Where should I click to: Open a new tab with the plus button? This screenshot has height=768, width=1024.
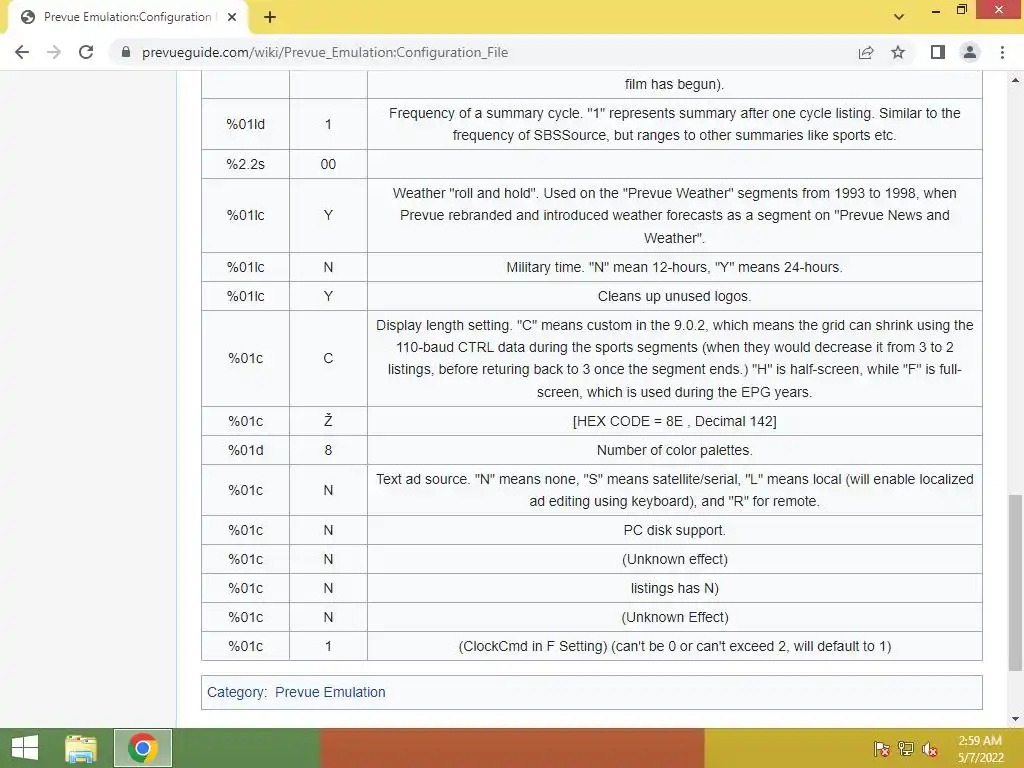tap(270, 17)
